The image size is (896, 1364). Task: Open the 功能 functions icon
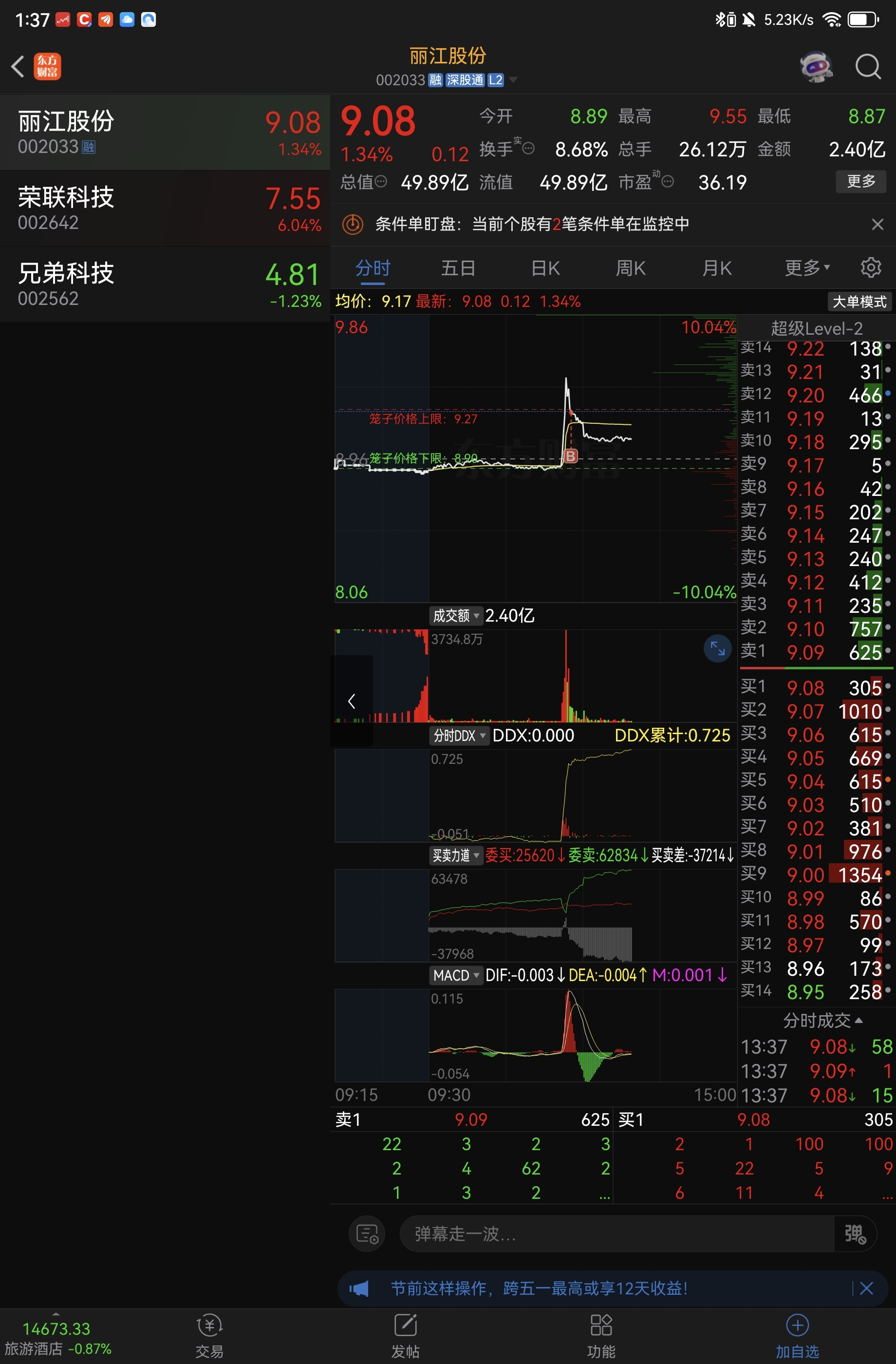point(601,1336)
